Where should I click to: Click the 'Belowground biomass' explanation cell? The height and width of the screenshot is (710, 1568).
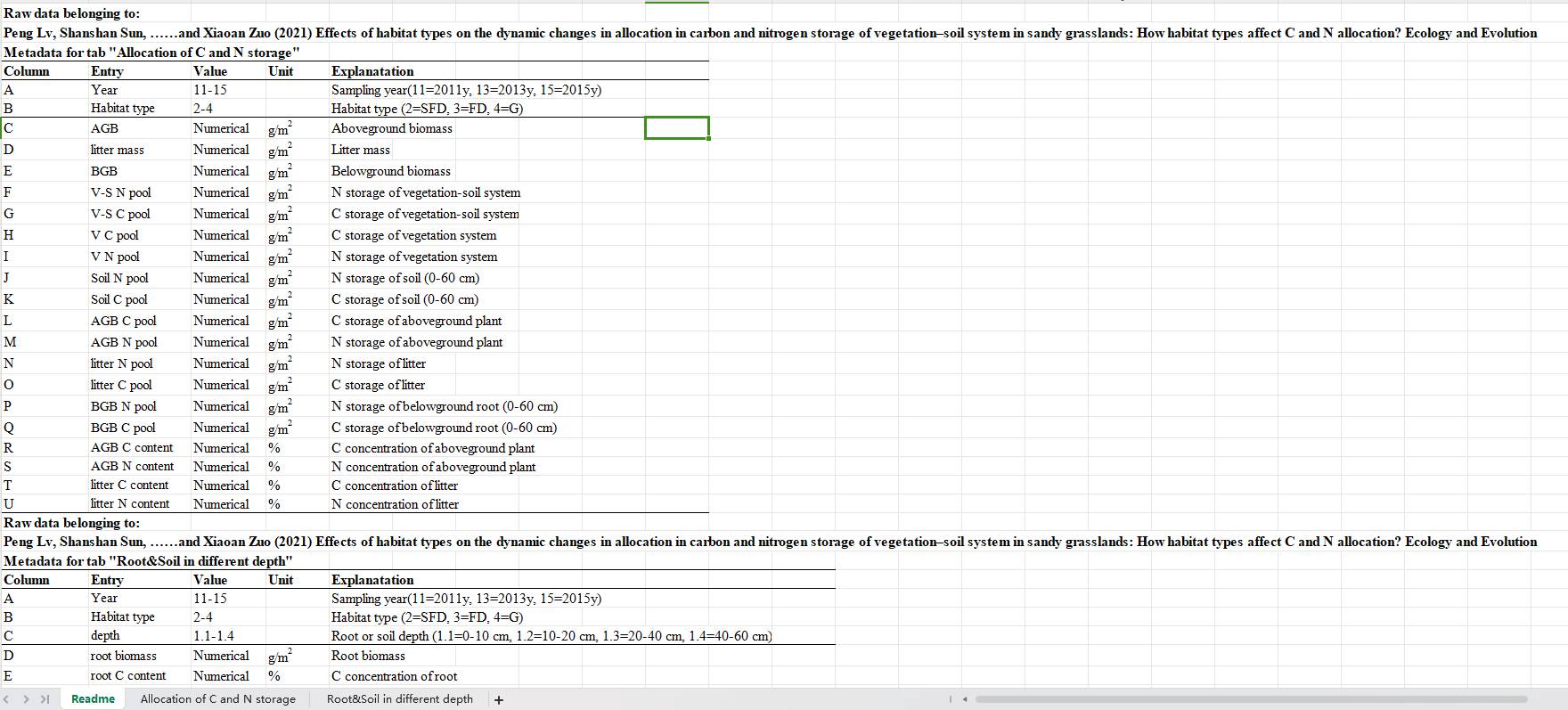tap(390, 171)
